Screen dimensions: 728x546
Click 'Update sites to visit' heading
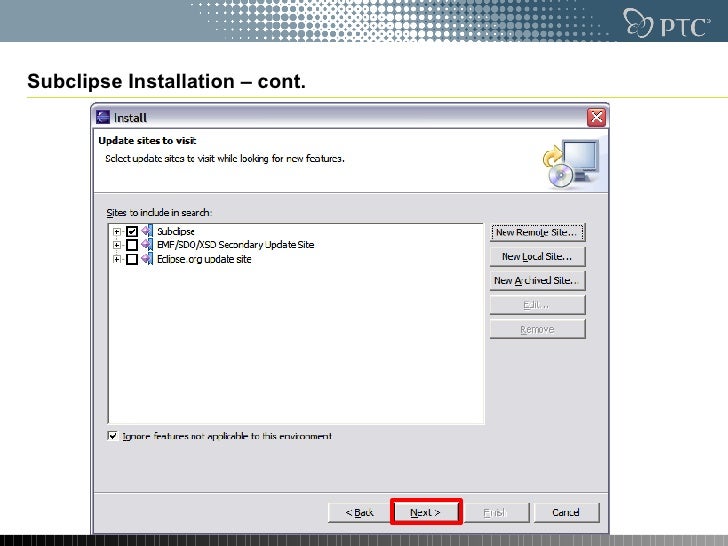tap(147, 141)
